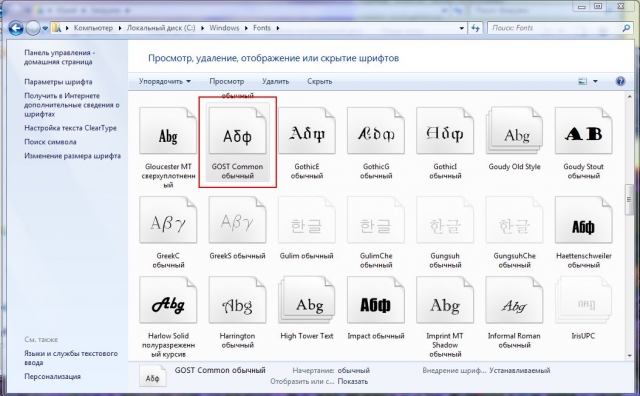
Task: Refresh the Fonts folder address
Action: point(475,28)
